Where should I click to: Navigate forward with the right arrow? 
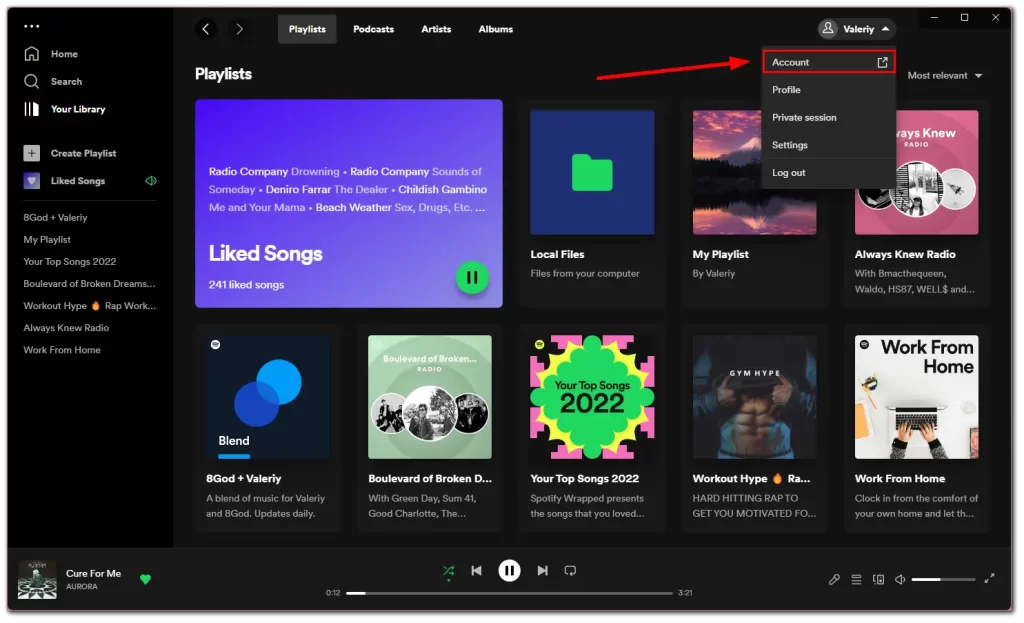pos(240,29)
